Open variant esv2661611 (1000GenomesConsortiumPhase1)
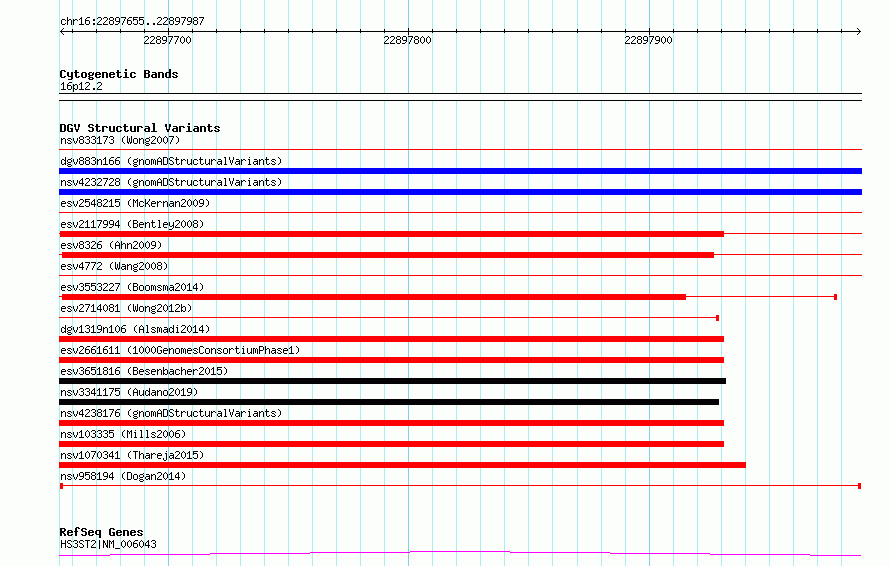Viewport: 890px width, 566px height. point(180,350)
